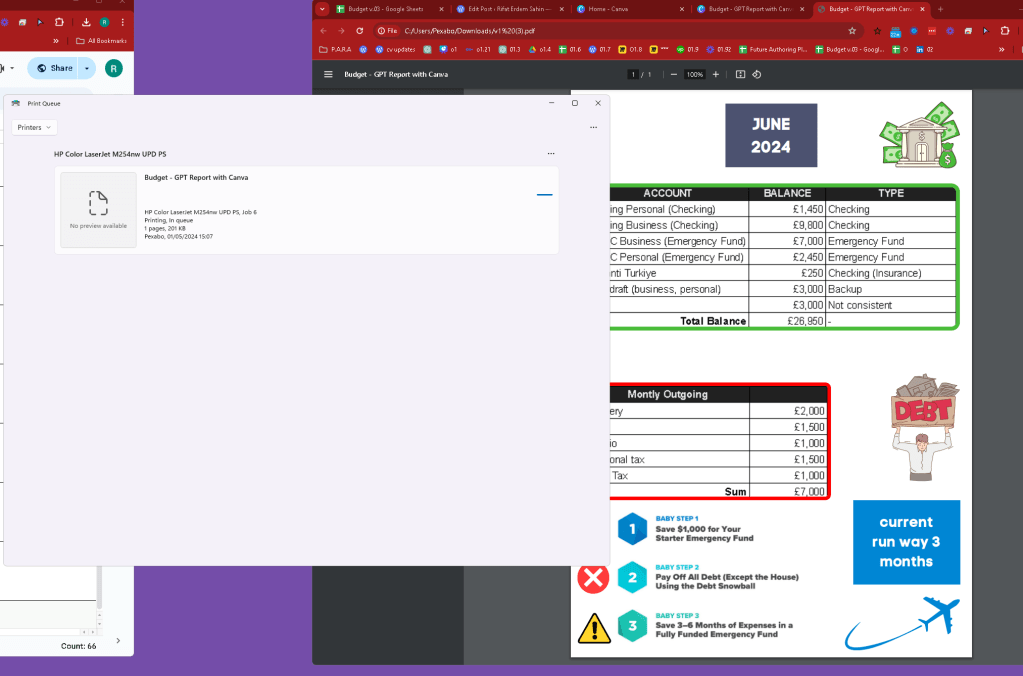Click Count: 66 status in Sheets

78,646
